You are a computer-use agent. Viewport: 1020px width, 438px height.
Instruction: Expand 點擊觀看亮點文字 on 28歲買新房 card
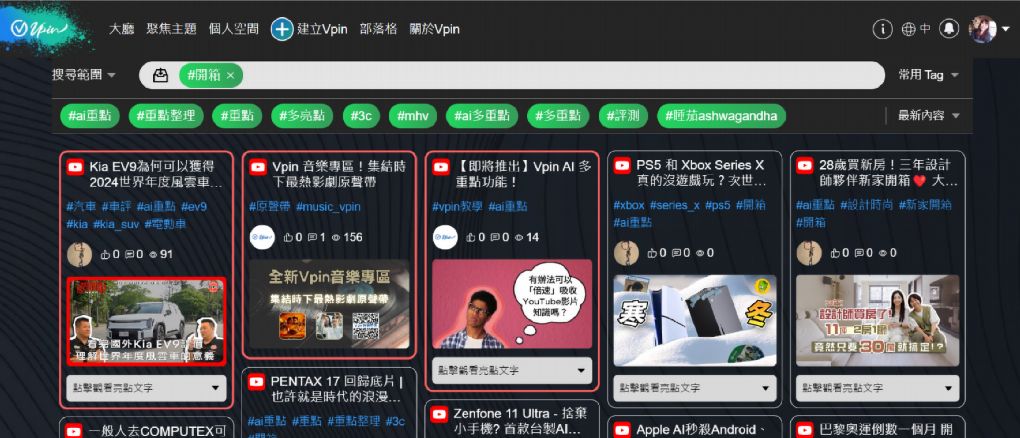pos(878,388)
